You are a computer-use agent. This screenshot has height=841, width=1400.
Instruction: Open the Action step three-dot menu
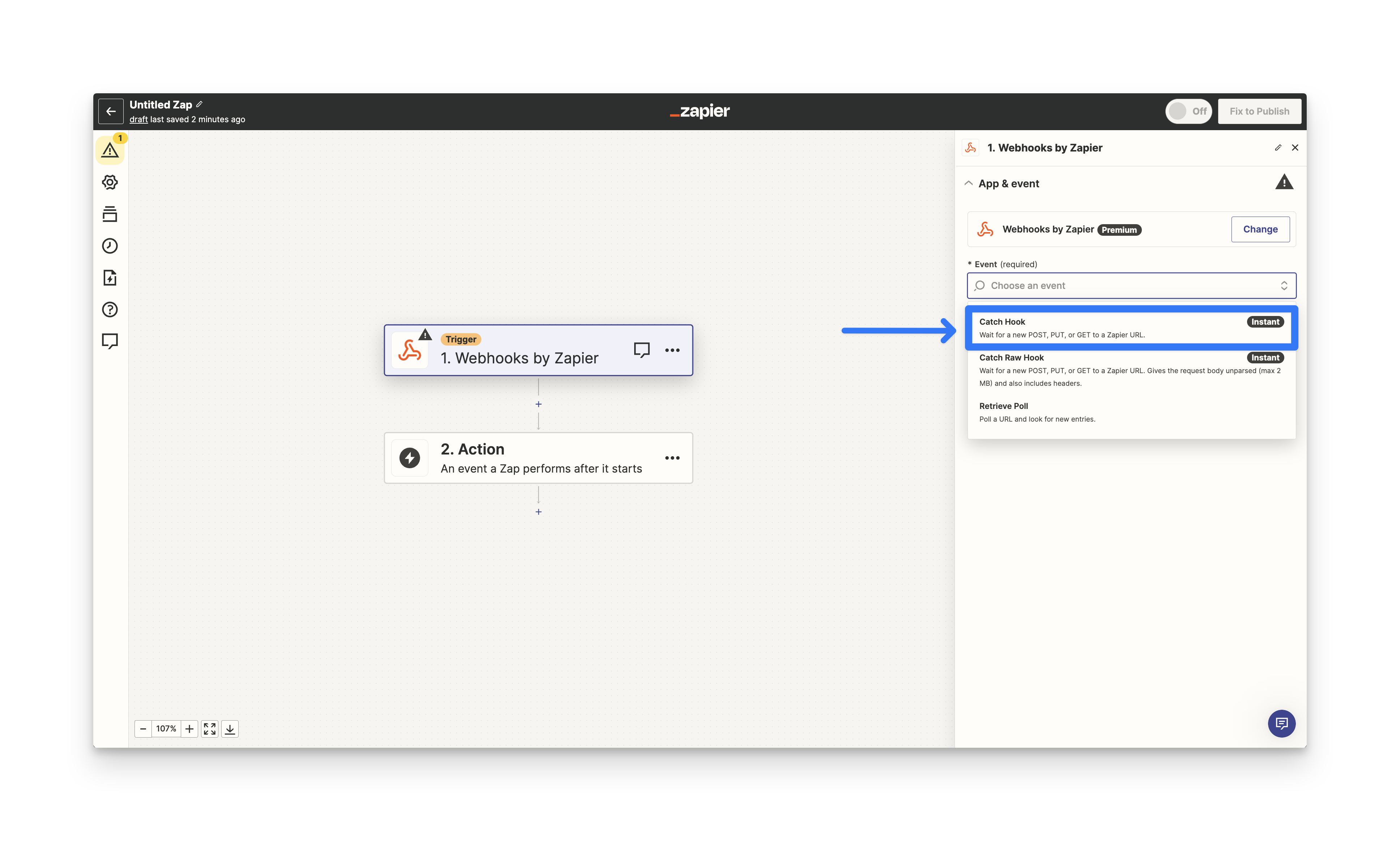coord(672,458)
